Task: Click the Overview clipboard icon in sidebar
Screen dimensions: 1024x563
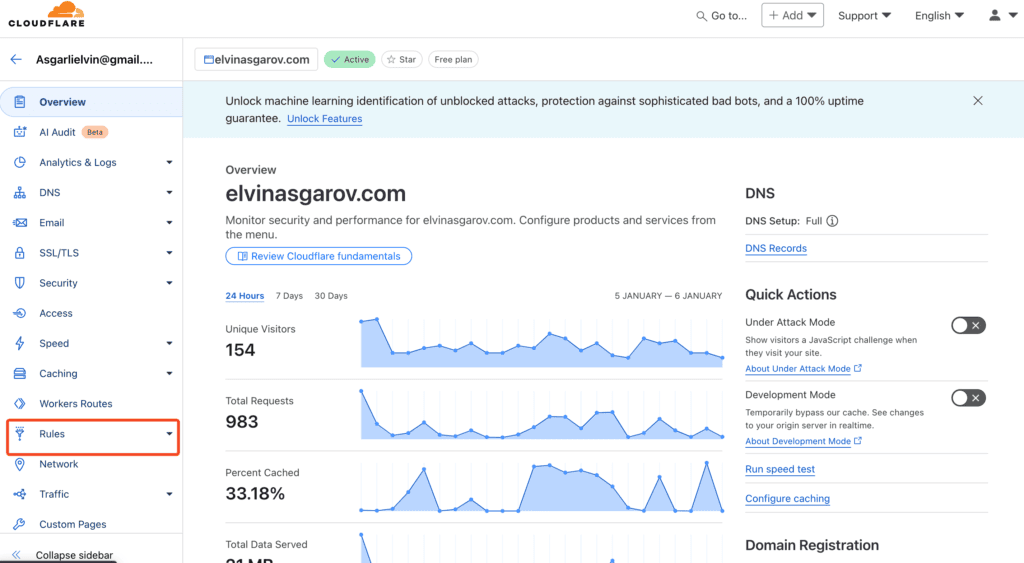Action: click(x=20, y=102)
